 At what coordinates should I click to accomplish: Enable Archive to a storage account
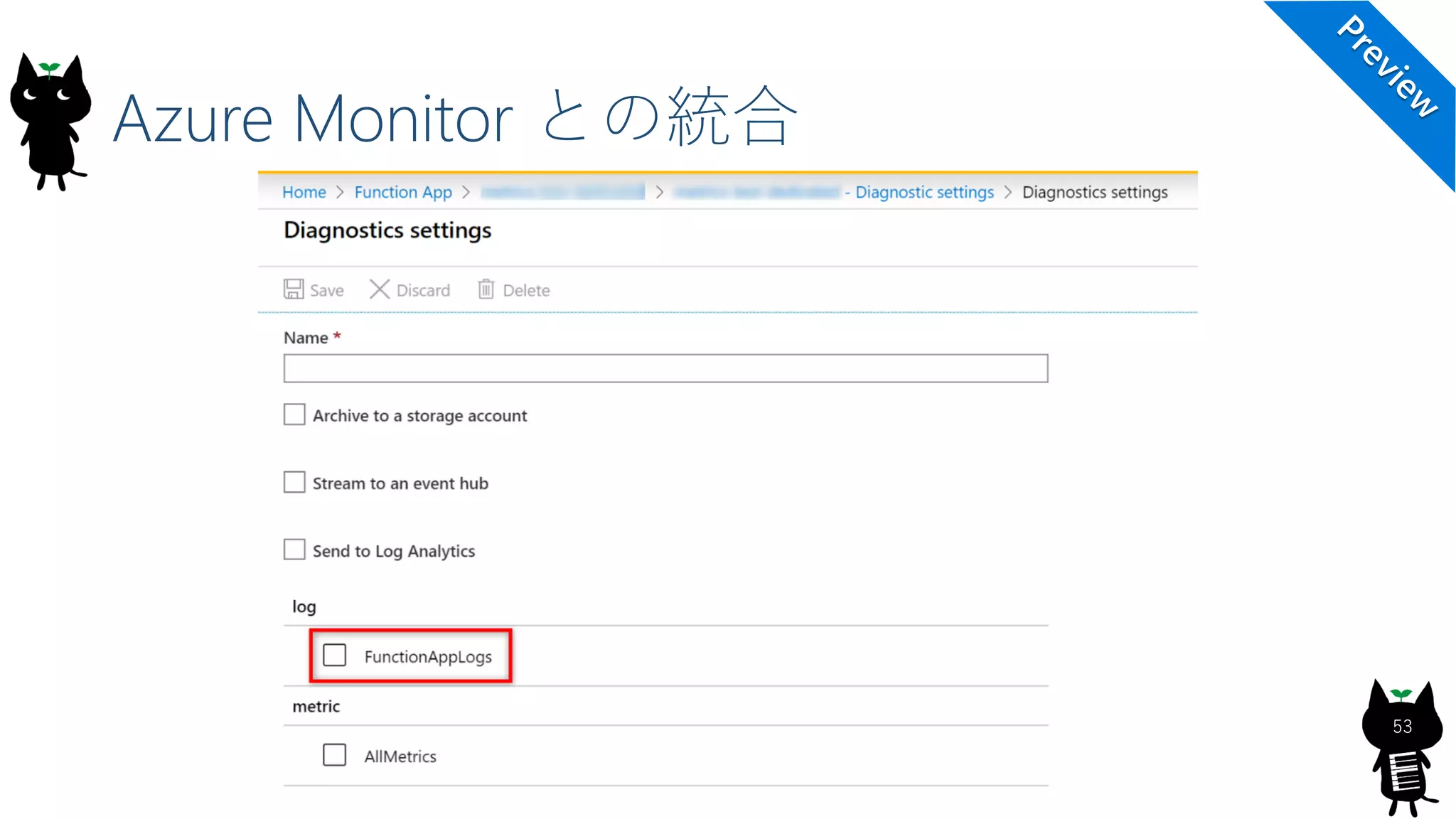click(294, 414)
